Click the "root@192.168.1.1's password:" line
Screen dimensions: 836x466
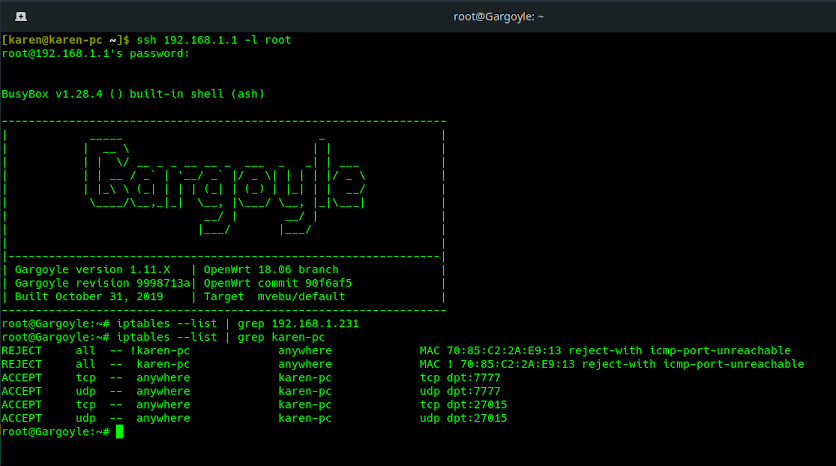95,53
